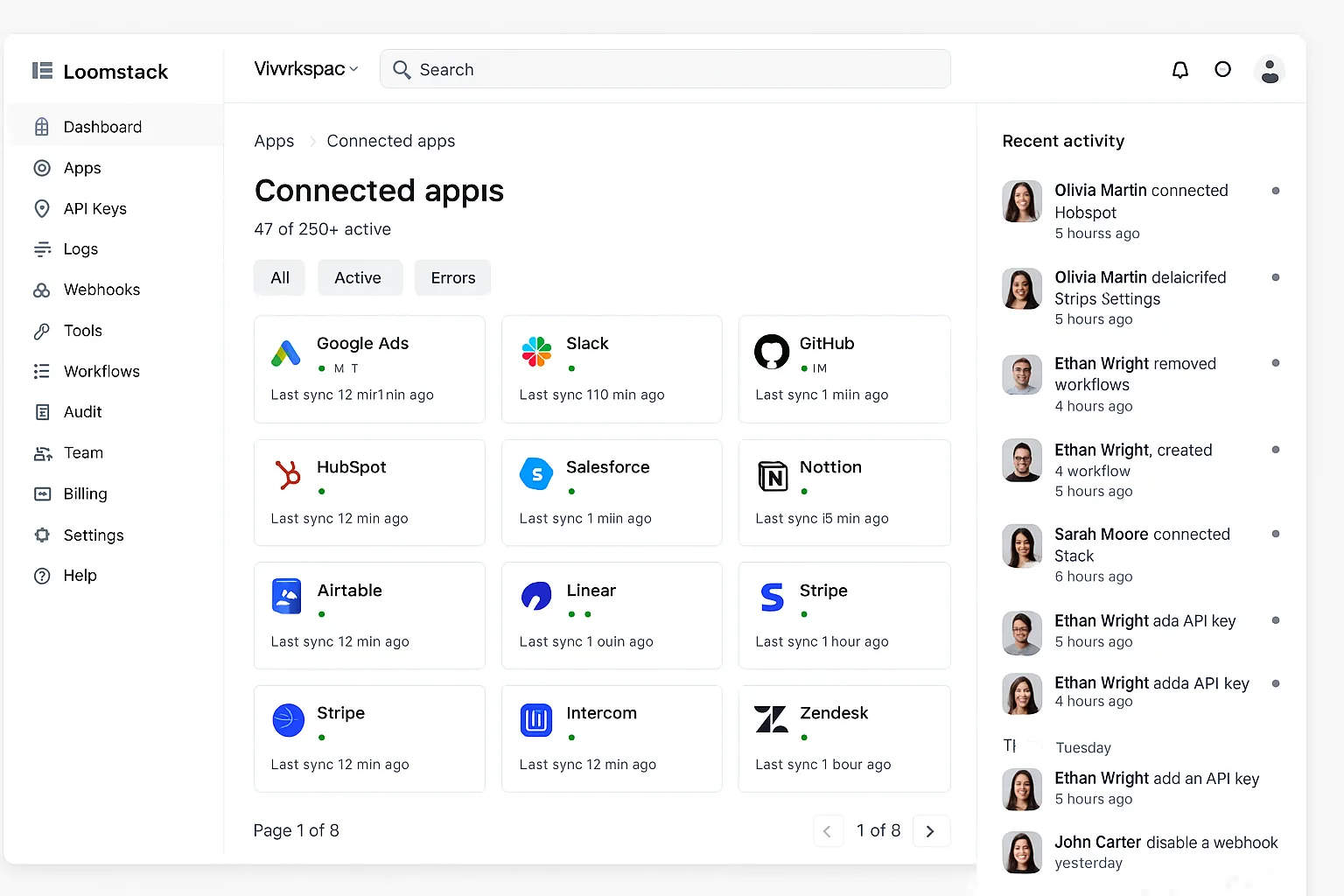Click the Airtable logo icon

coord(287,596)
